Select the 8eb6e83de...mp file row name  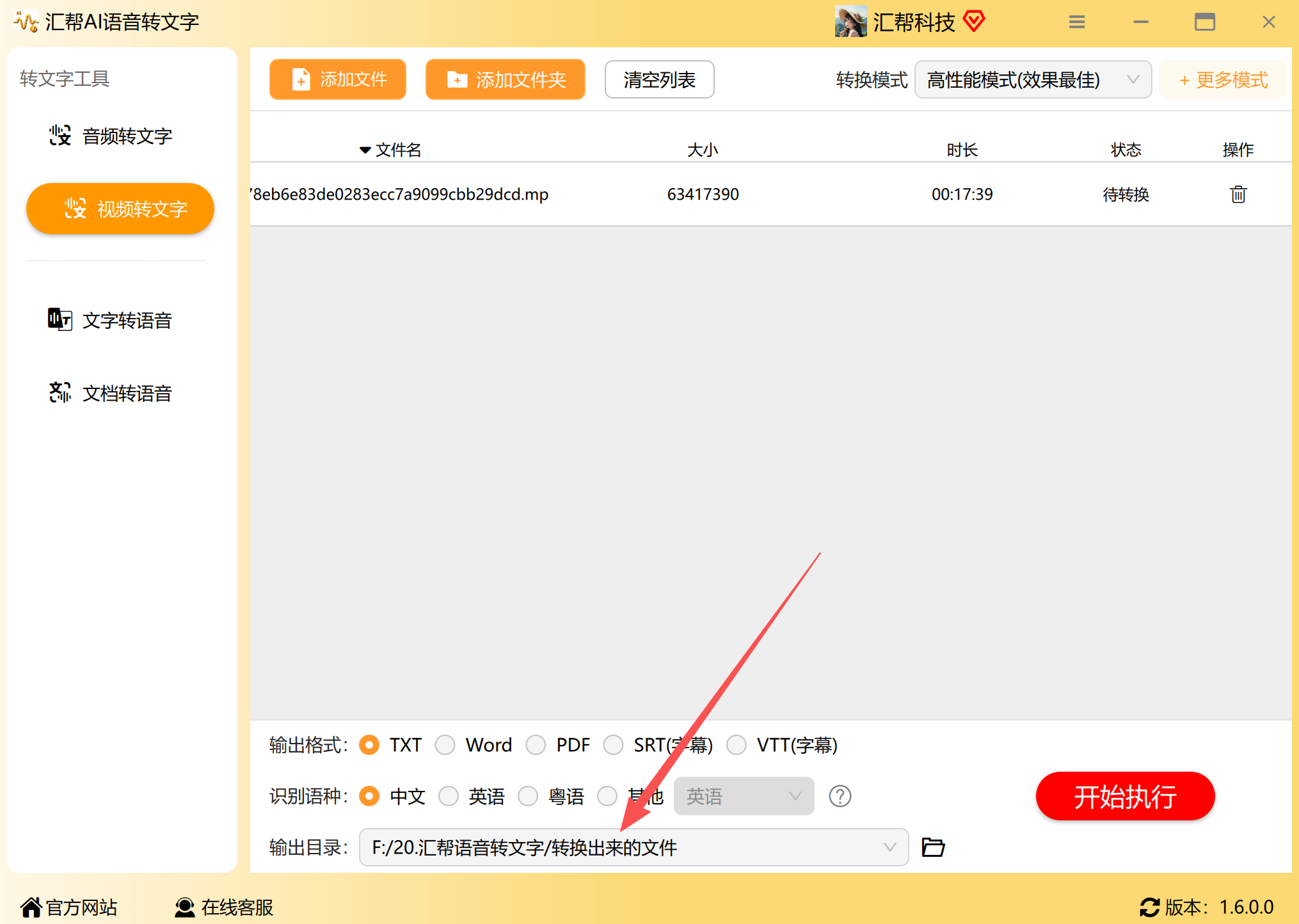400,194
